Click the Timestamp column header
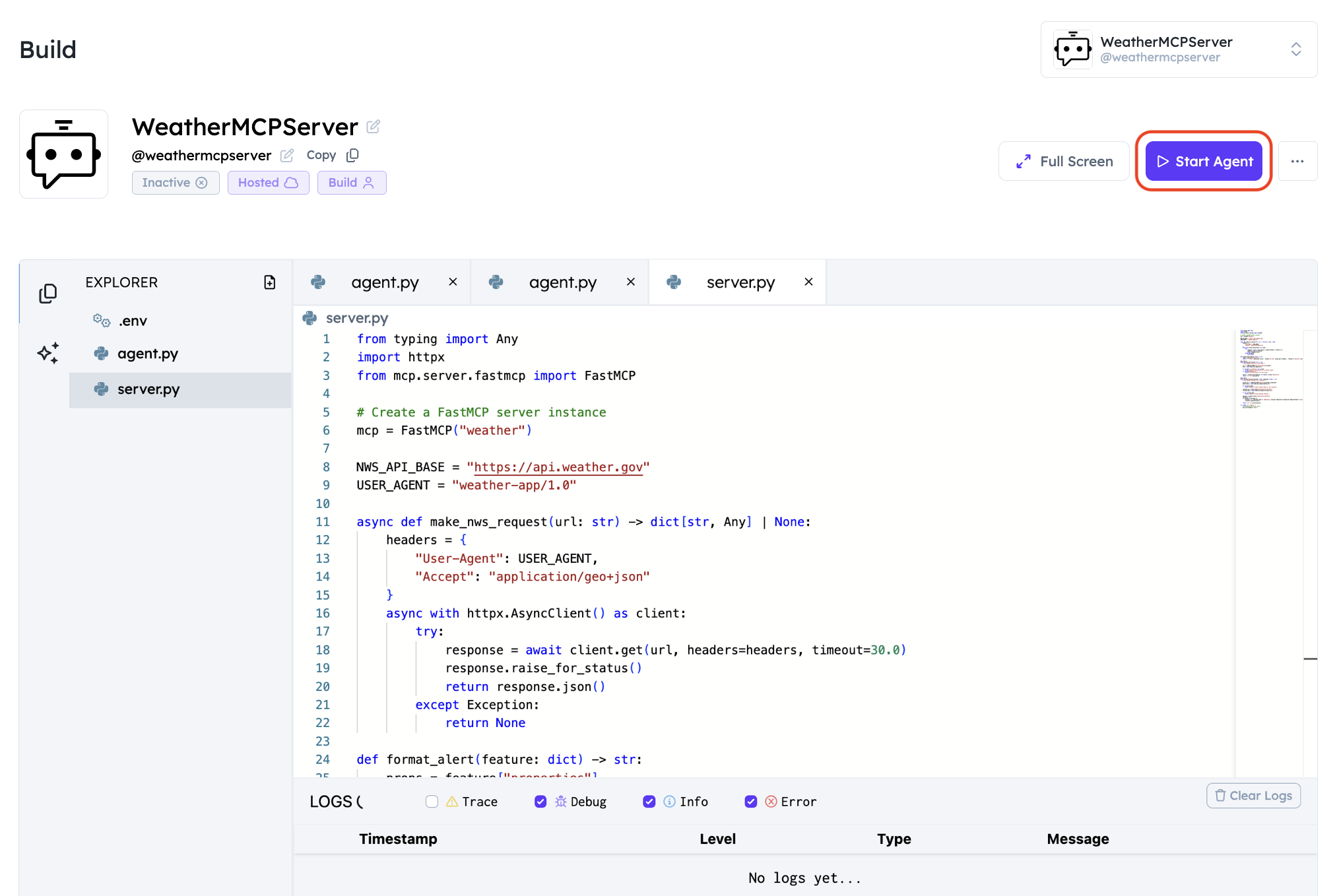Image resolution: width=1337 pixels, height=896 pixels. pos(398,839)
